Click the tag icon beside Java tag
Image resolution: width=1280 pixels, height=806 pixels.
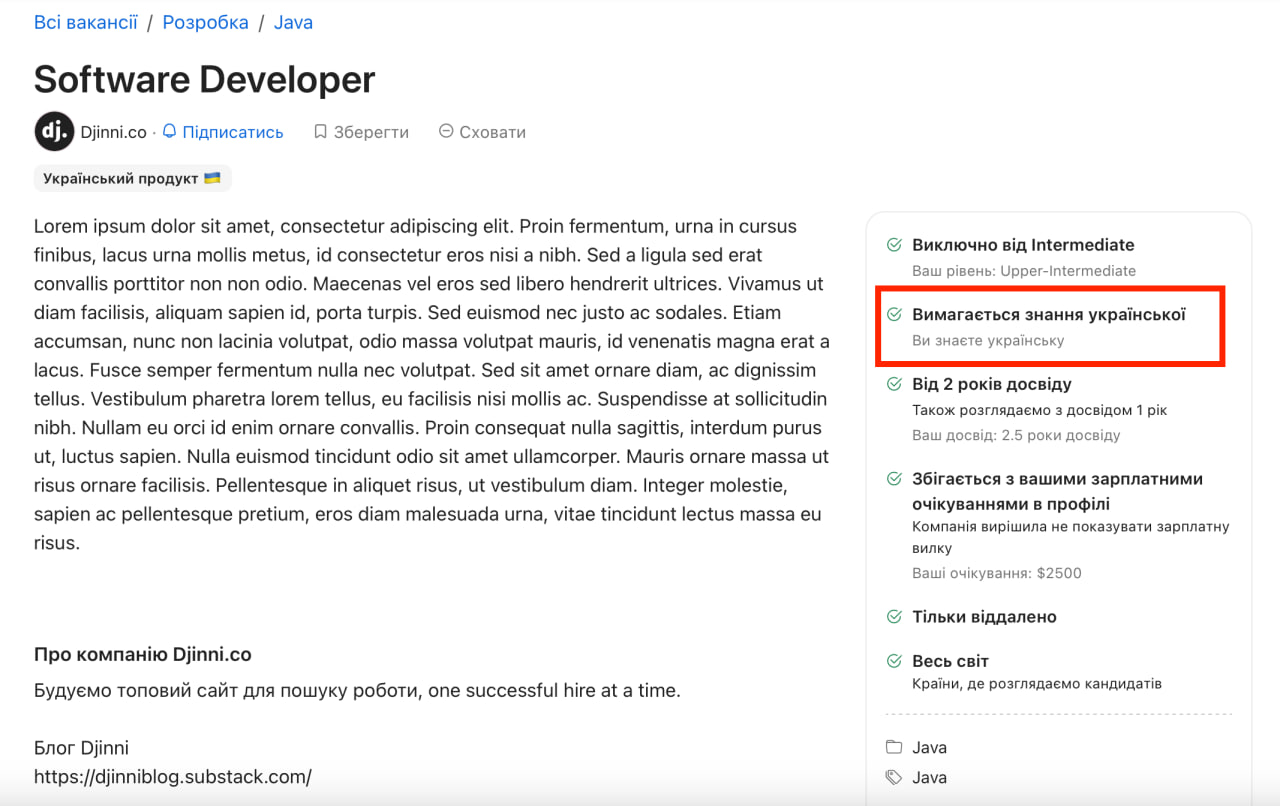point(893,777)
